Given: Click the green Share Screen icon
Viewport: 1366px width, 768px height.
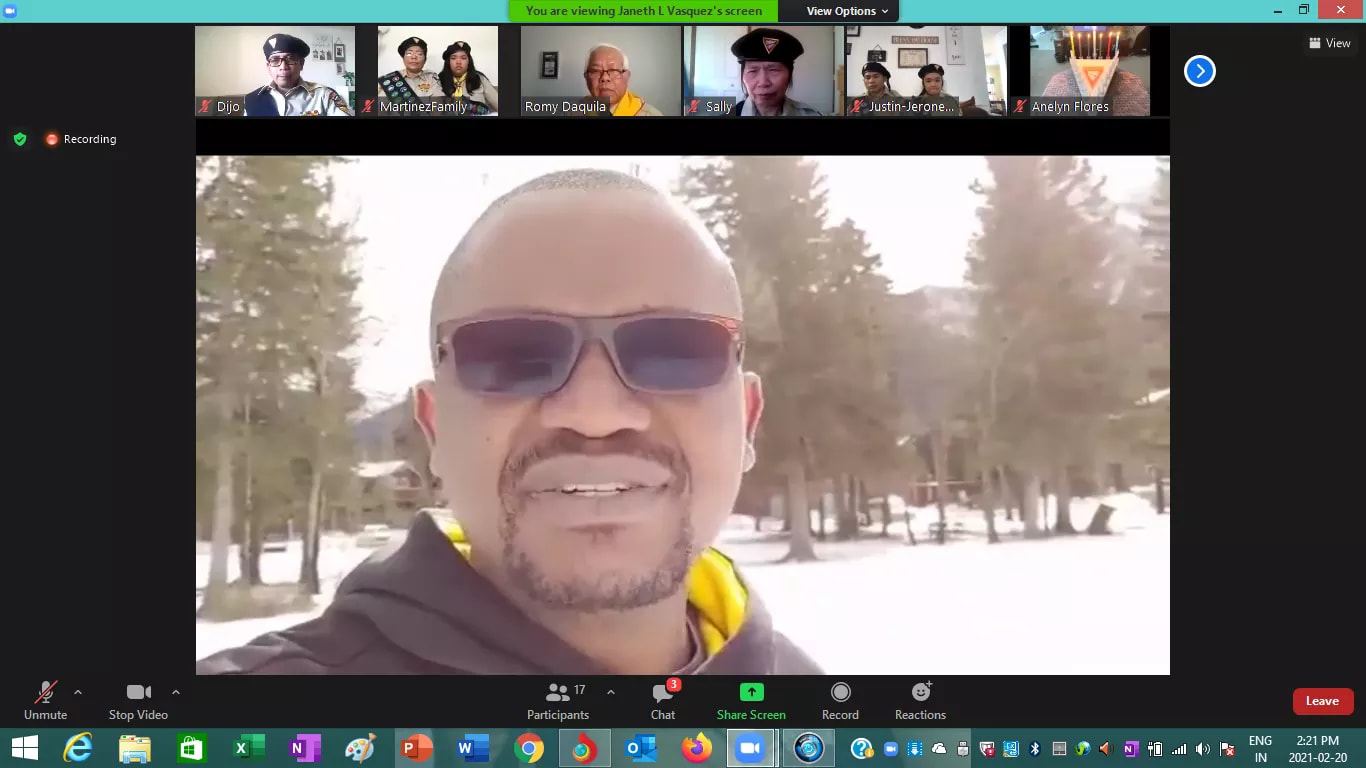Looking at the screenshot, I should [x=751, y=692].
